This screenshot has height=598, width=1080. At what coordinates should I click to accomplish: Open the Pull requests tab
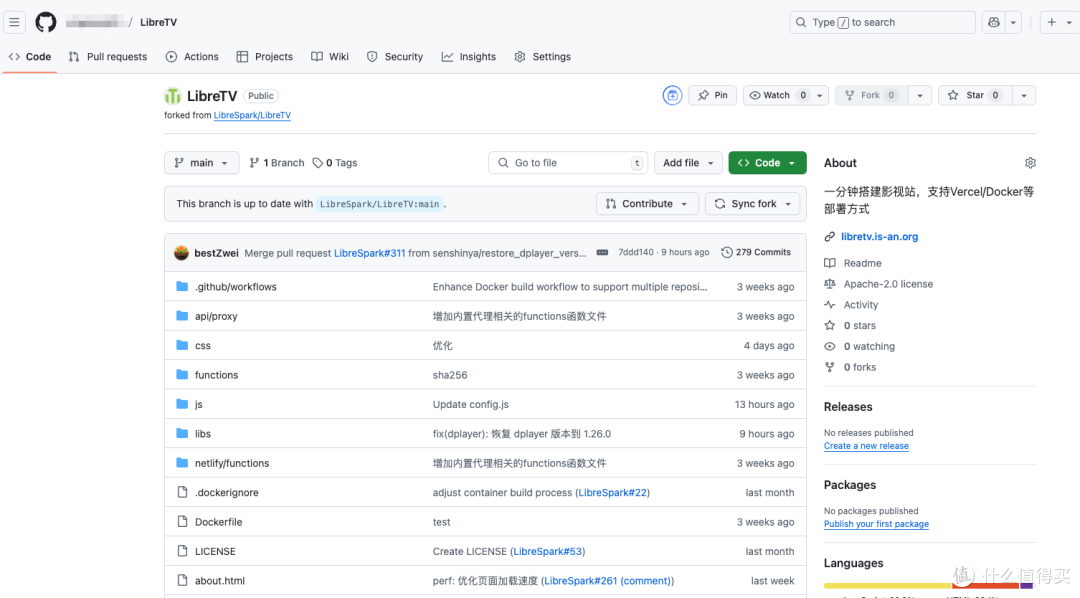click(108, 56)
